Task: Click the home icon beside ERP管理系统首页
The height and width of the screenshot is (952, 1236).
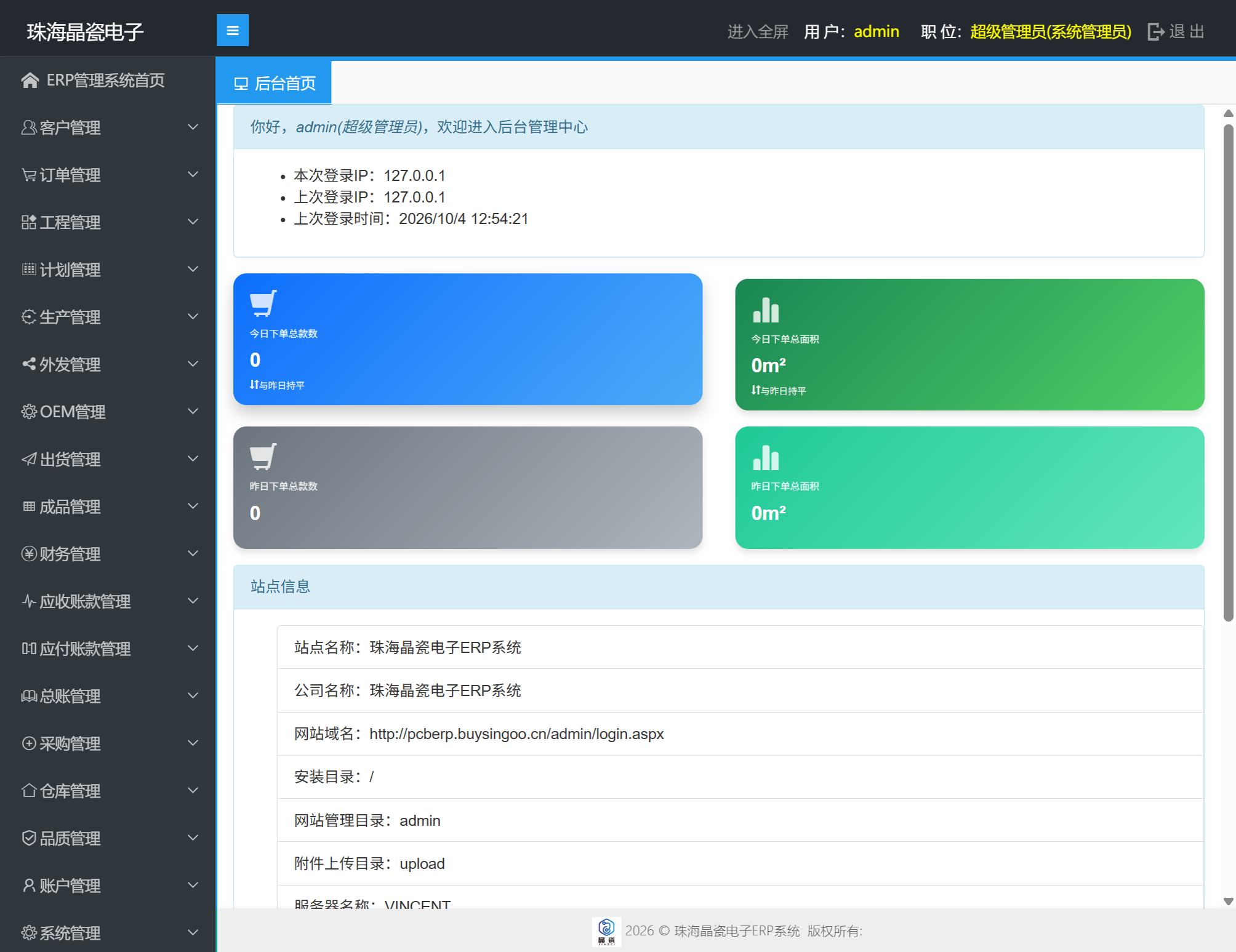Action: pyautogui.click(x=30, y=80)
